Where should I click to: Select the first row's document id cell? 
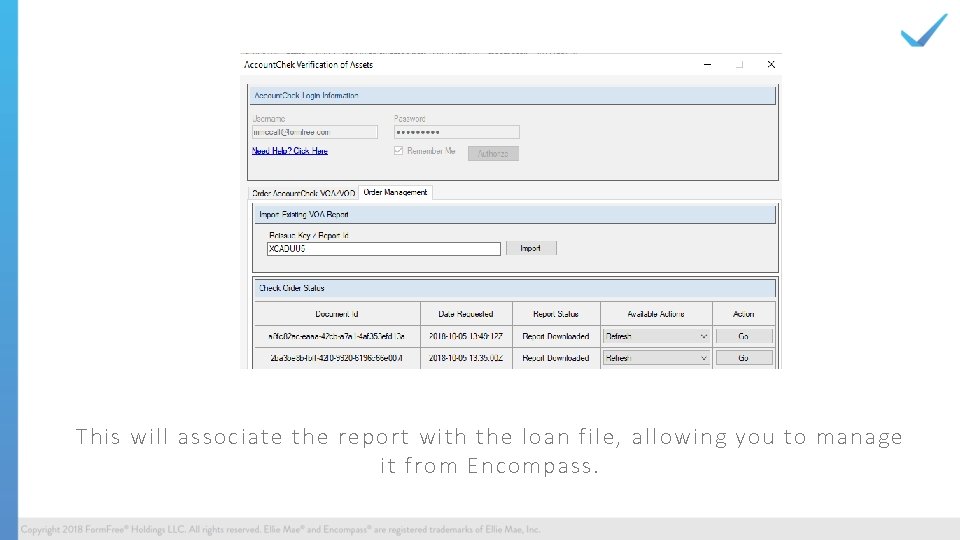337,336
